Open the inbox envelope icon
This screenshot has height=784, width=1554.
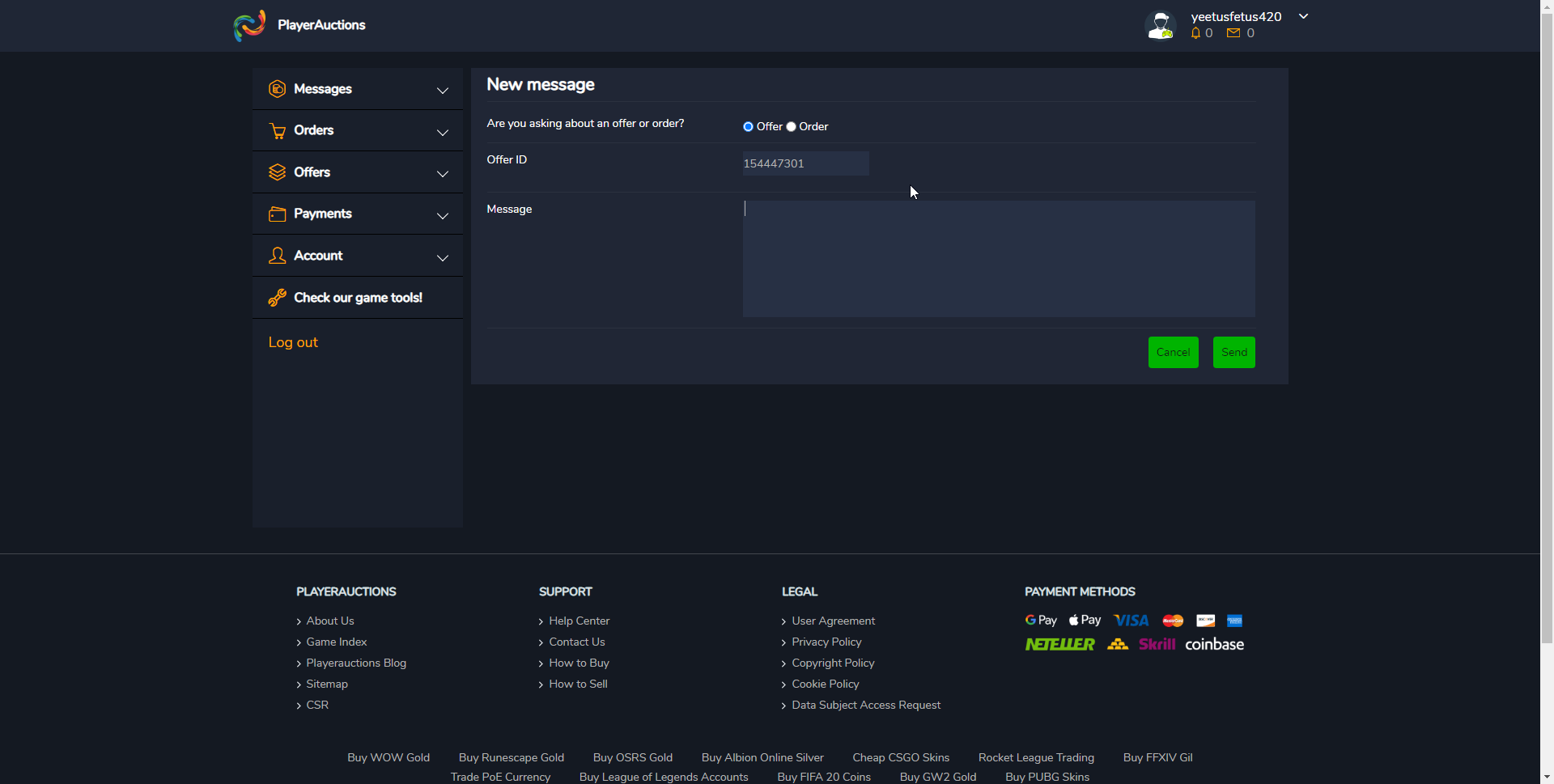pyautogui.click(x=1233, y=33)
